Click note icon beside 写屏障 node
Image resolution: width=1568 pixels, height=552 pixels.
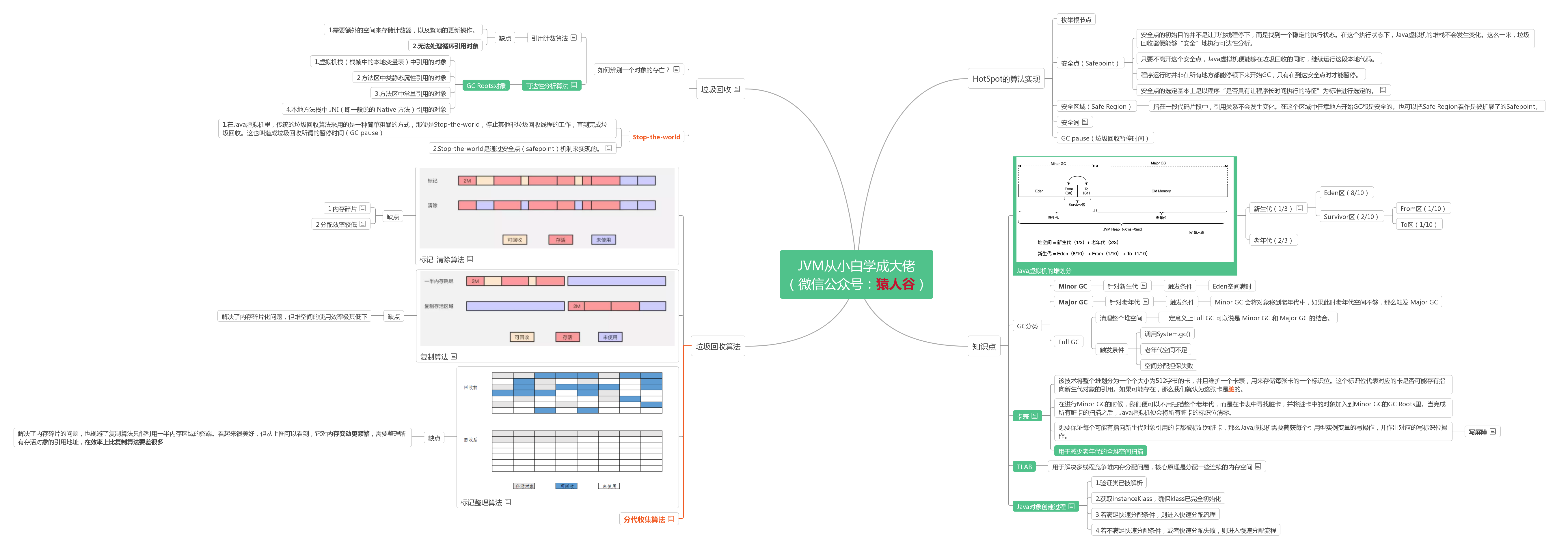point(1493,432)
